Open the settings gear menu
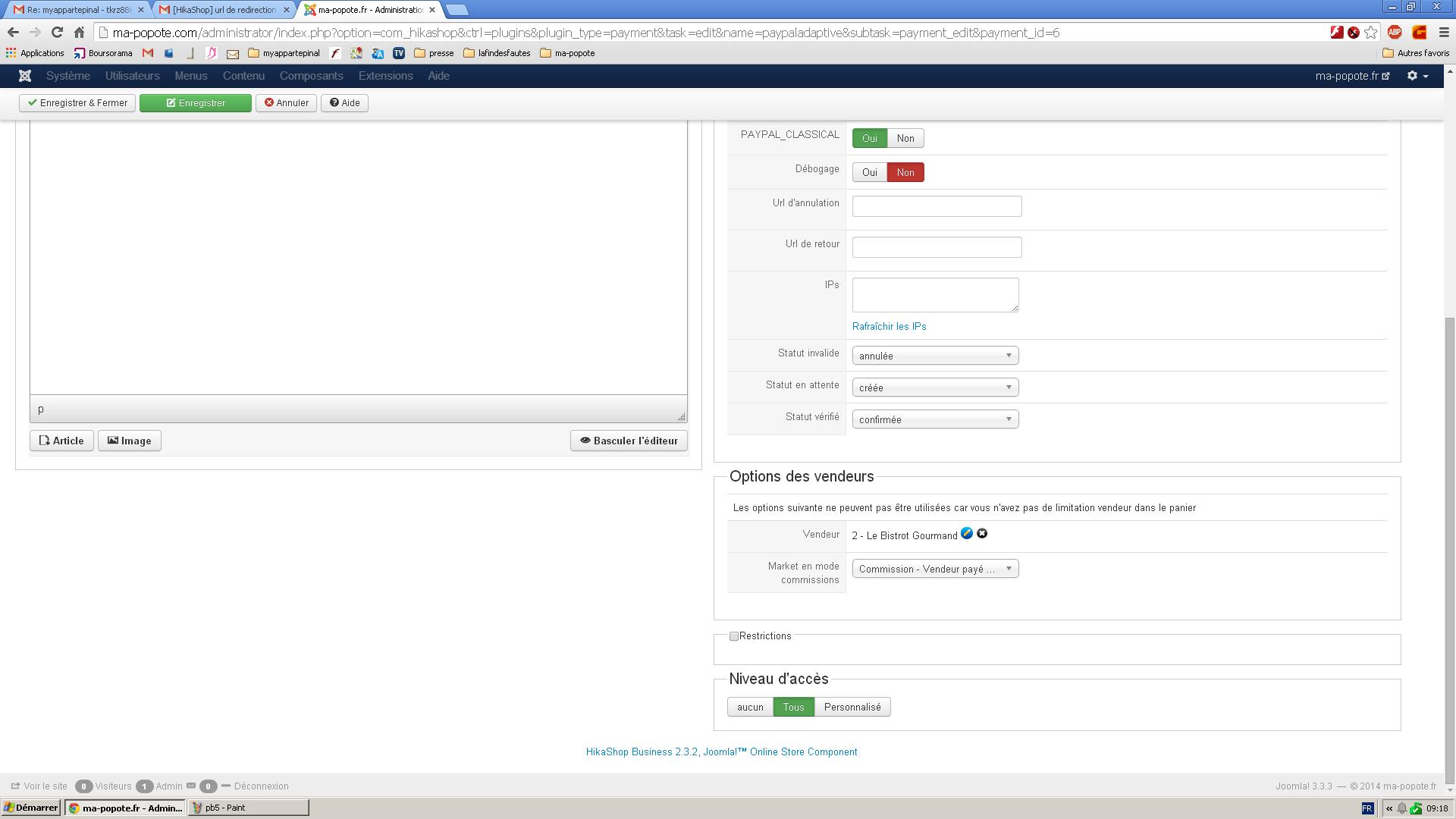Screen dimensions: 1456x819 point(1417,76)
